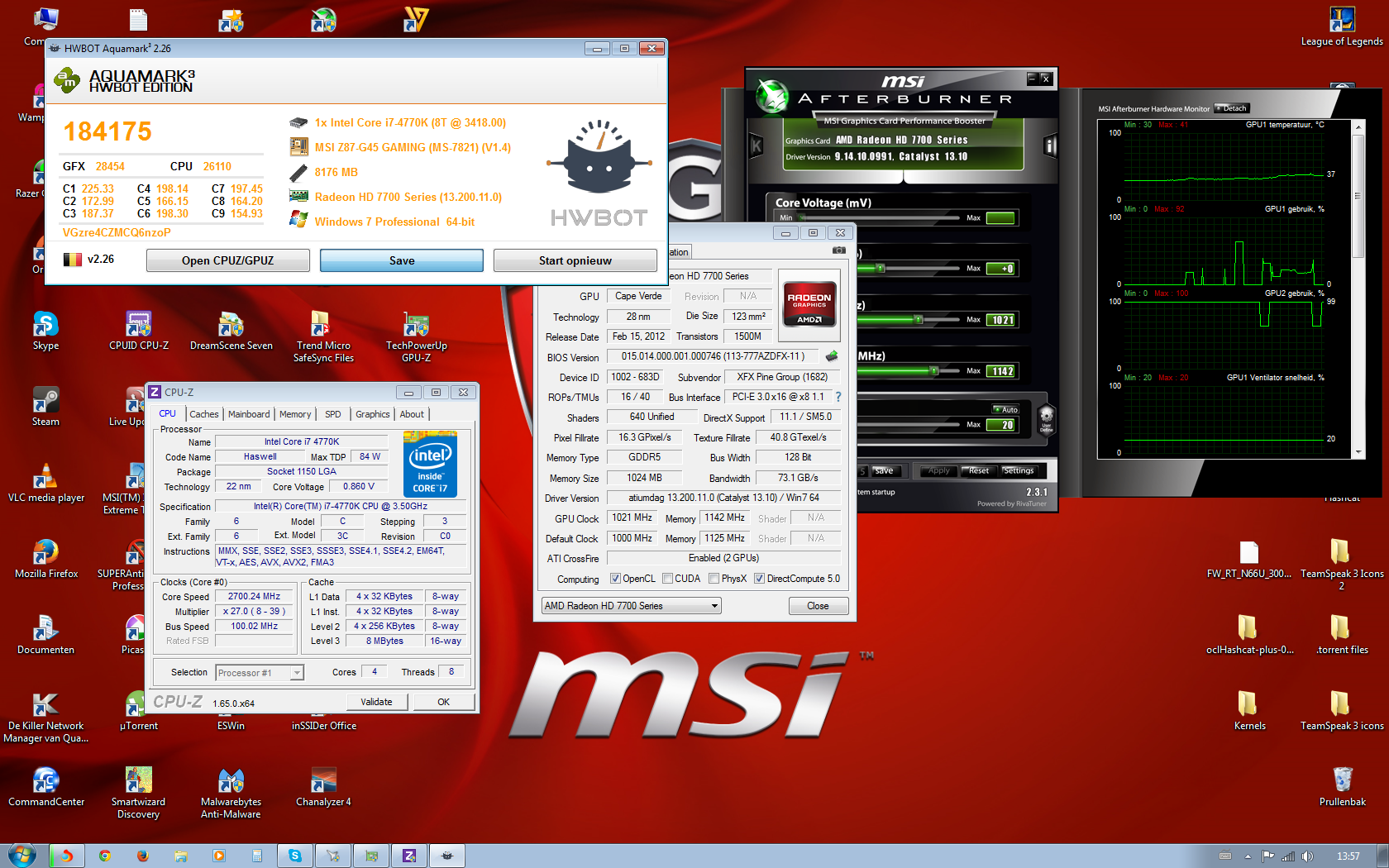Screen dimensions: 1389x868
Task: Click Afterburner information 'i' side button
Action: point(1050,146)
